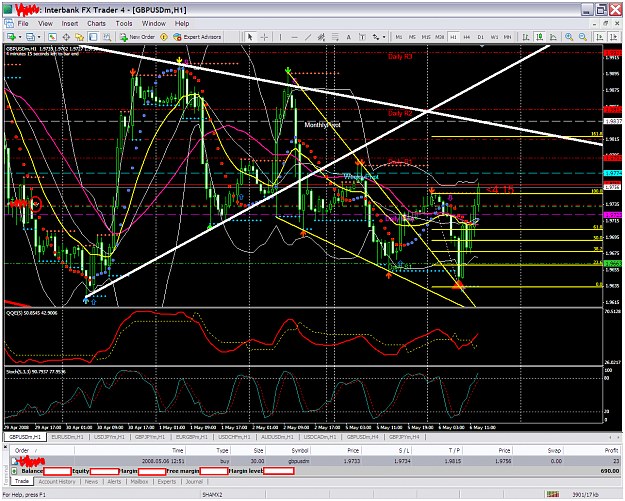Open the File menu
The width and height of the screenshot is (625, 501).
[23, 24]
